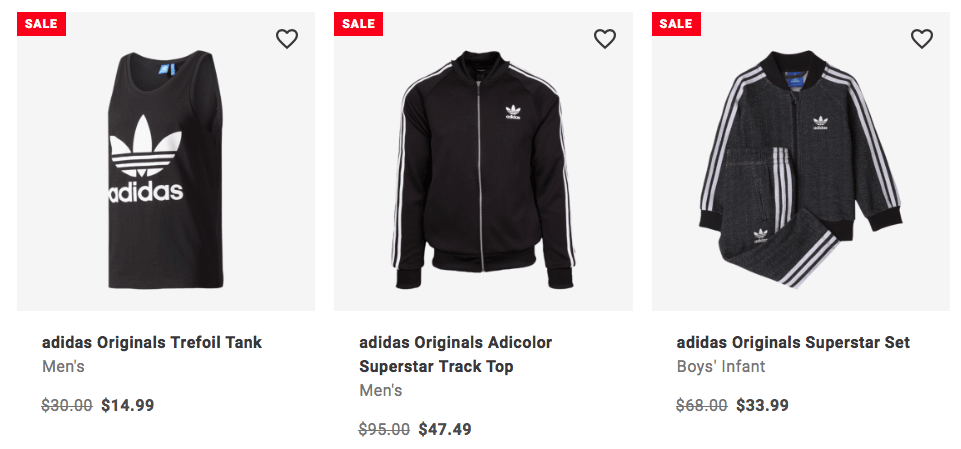Click heart icon on Superstar Set
The width and height of the screenshot is (961, 449).
tap(922, 39)
